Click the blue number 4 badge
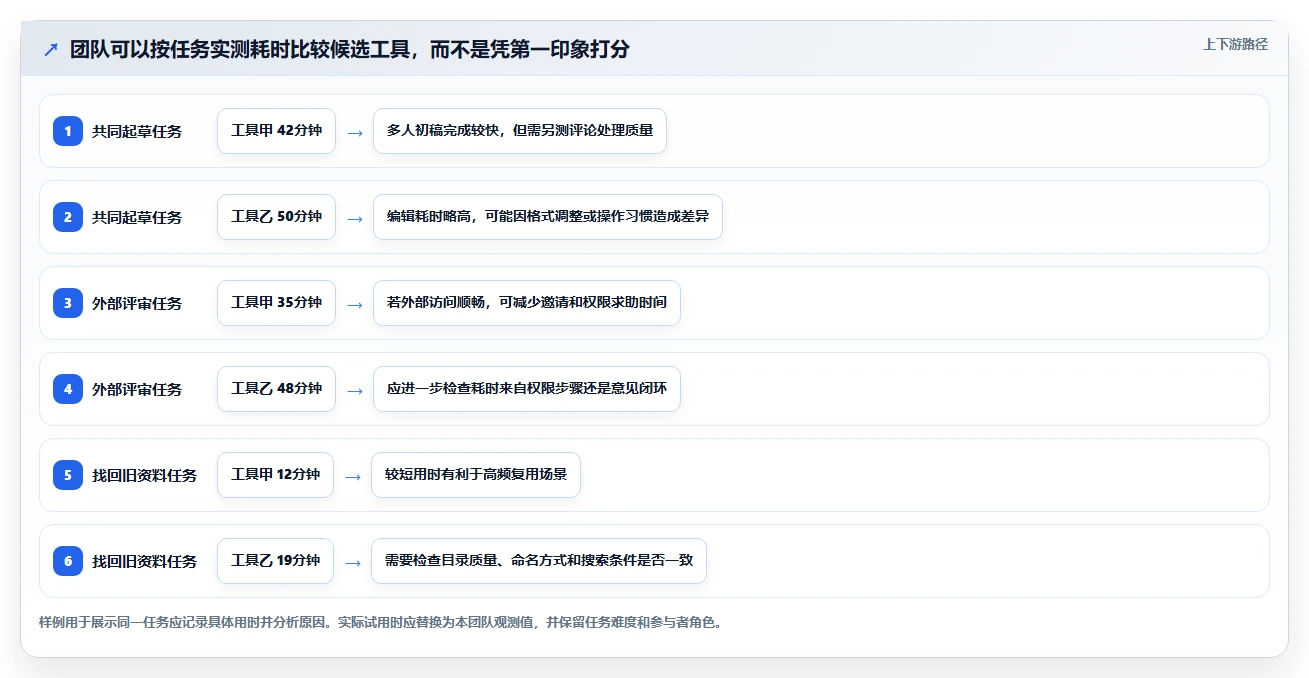 click(x=68, y=389)
